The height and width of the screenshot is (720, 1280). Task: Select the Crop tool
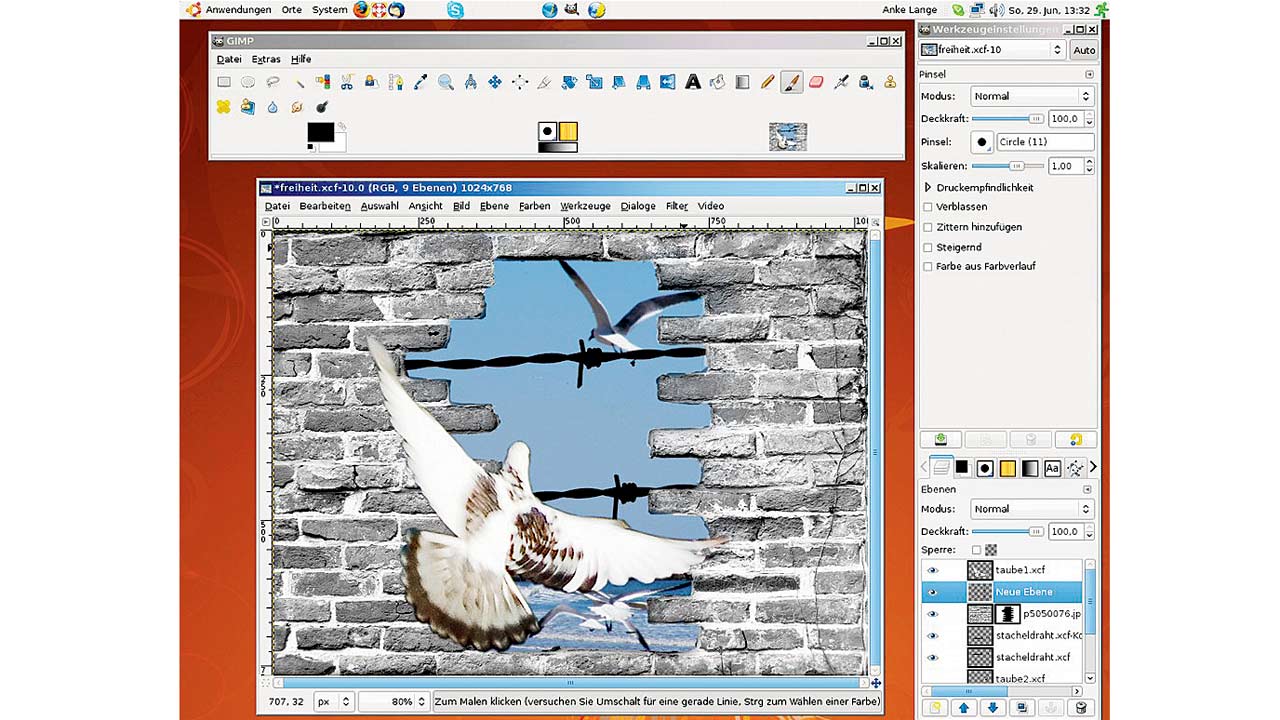click(x=544, y=82)
